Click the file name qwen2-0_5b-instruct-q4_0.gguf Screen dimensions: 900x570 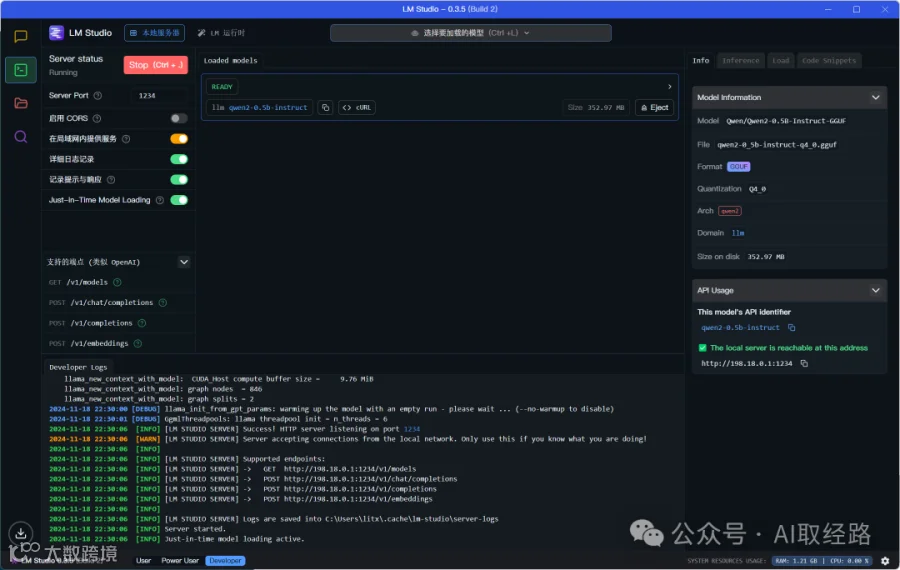pos(777,145)
